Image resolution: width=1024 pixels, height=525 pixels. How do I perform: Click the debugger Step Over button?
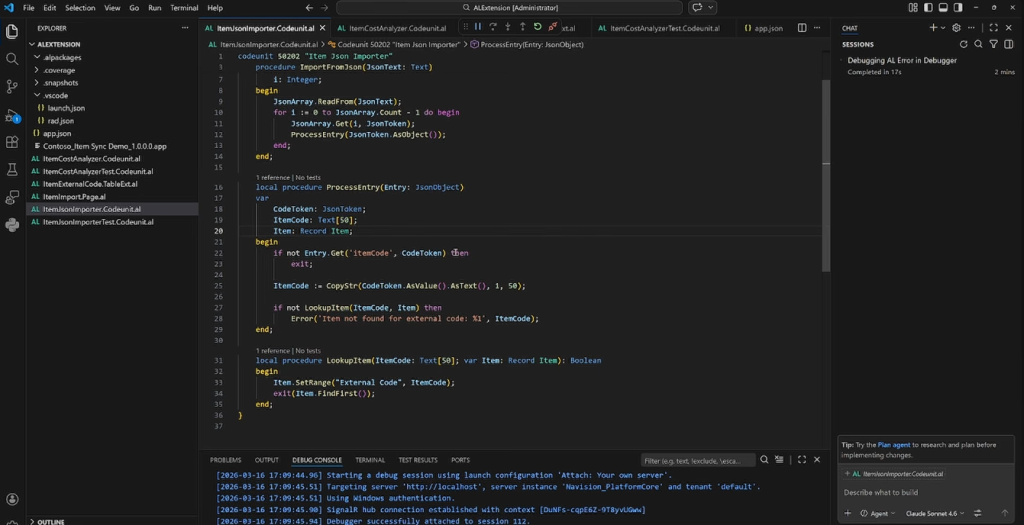492,27
